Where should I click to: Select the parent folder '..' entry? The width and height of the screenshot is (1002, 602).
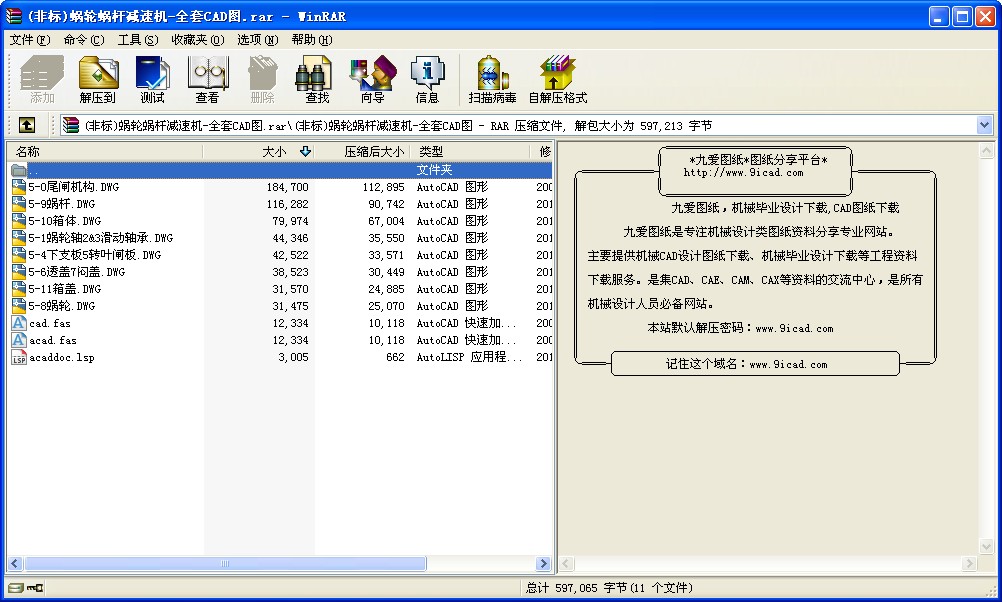(x=34, y=170)
